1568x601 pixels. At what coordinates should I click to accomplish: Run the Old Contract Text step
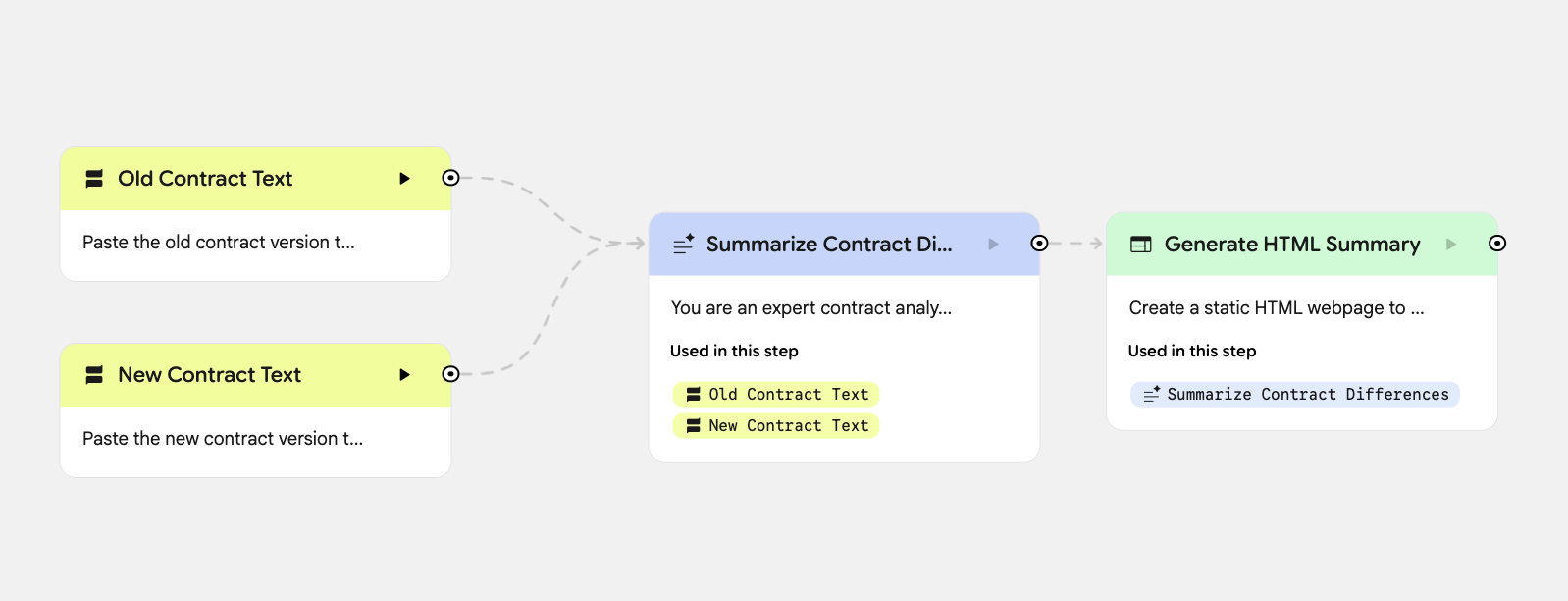coord(404,179)
